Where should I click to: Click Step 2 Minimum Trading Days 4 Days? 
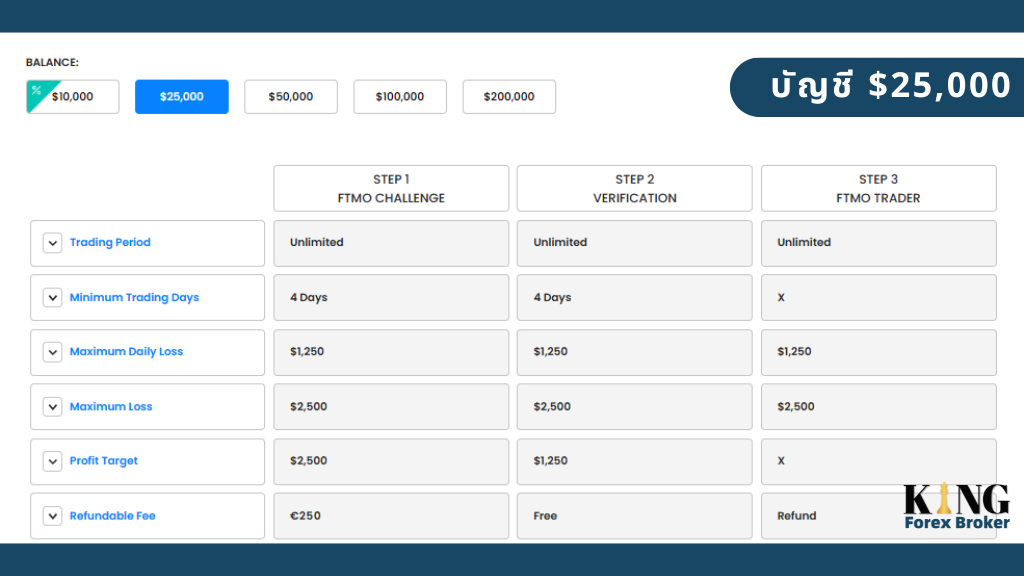point(634,298)
